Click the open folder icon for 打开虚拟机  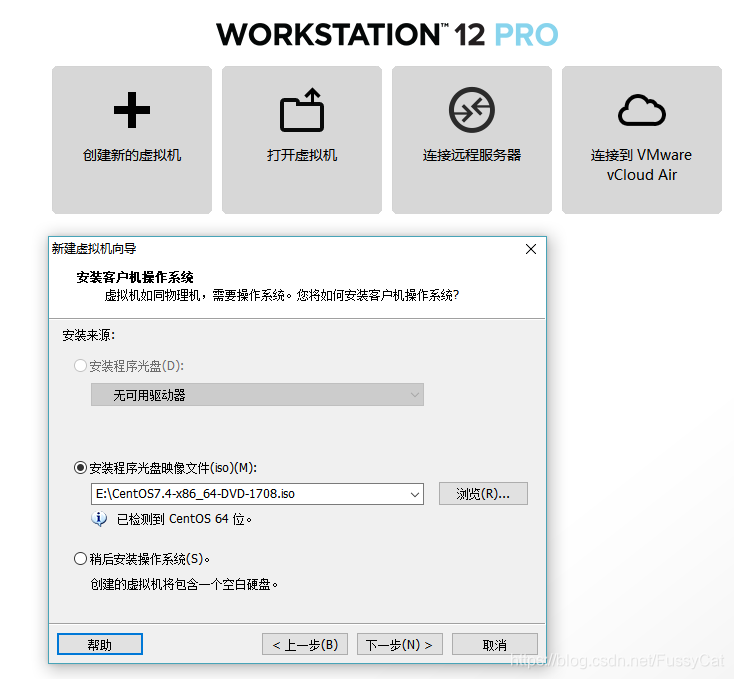[302, 110]
